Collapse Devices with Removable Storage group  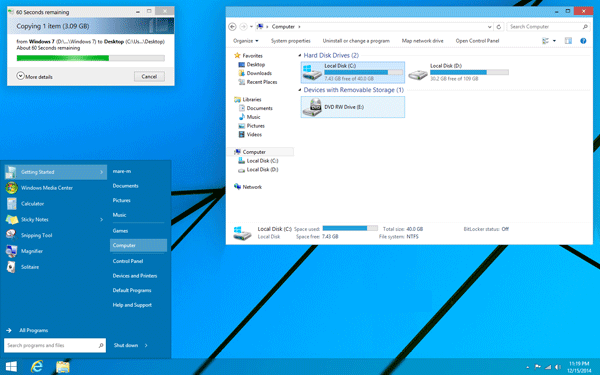(300, 90)
